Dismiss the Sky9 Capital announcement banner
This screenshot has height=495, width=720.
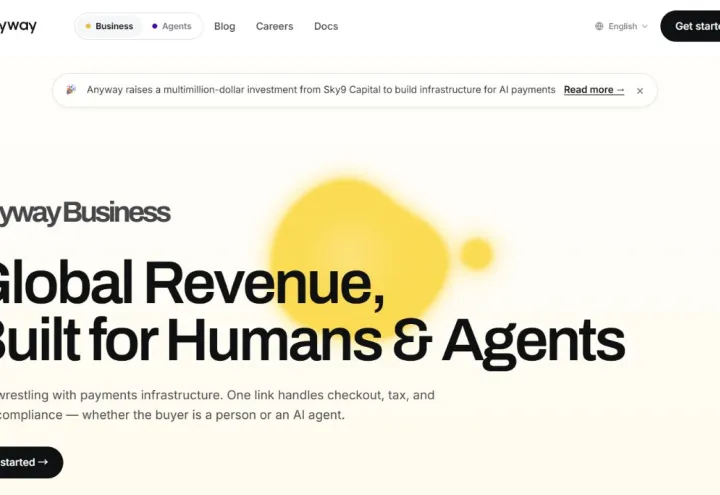tap(640, 91)
